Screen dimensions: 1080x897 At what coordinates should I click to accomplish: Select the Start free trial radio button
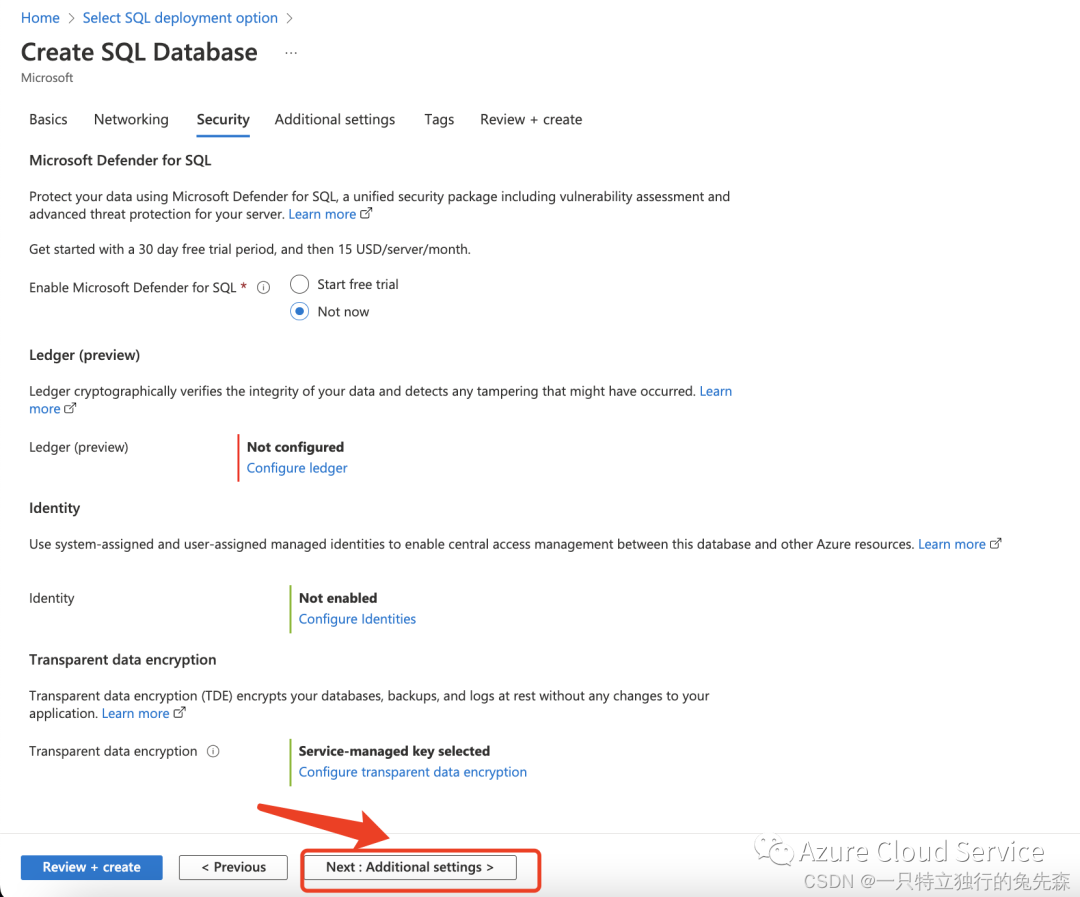click(x=300, y=284)
